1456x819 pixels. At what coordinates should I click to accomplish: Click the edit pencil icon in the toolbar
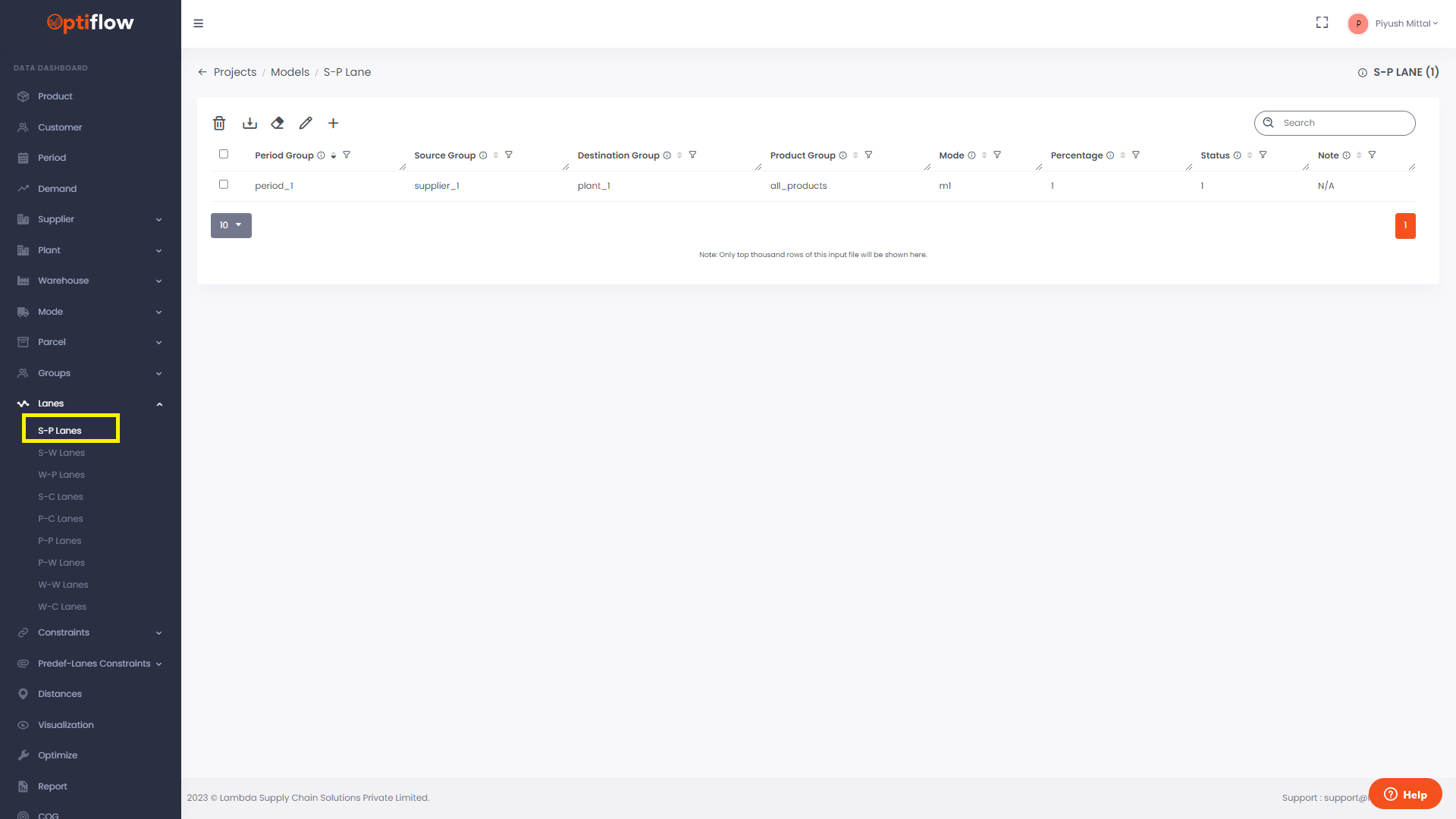306,123
